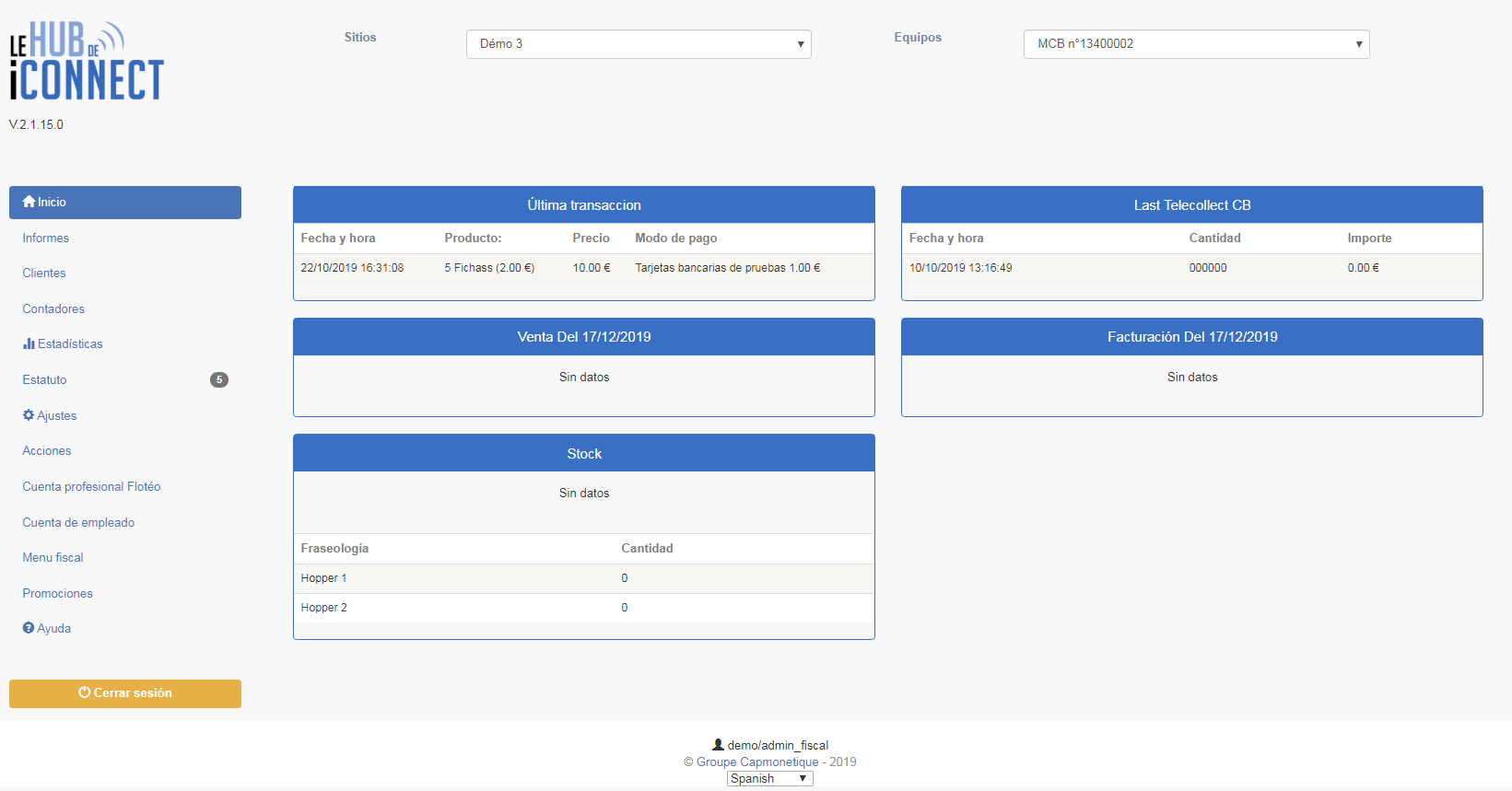Image resolution: width=1512 pixels, height=791 pixels.
Task: Click the Hopper 2 row label
Action: [323, 608]
